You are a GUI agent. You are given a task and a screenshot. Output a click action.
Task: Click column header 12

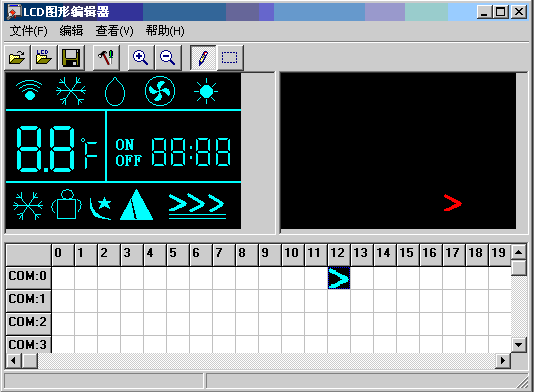pos(339,254)
